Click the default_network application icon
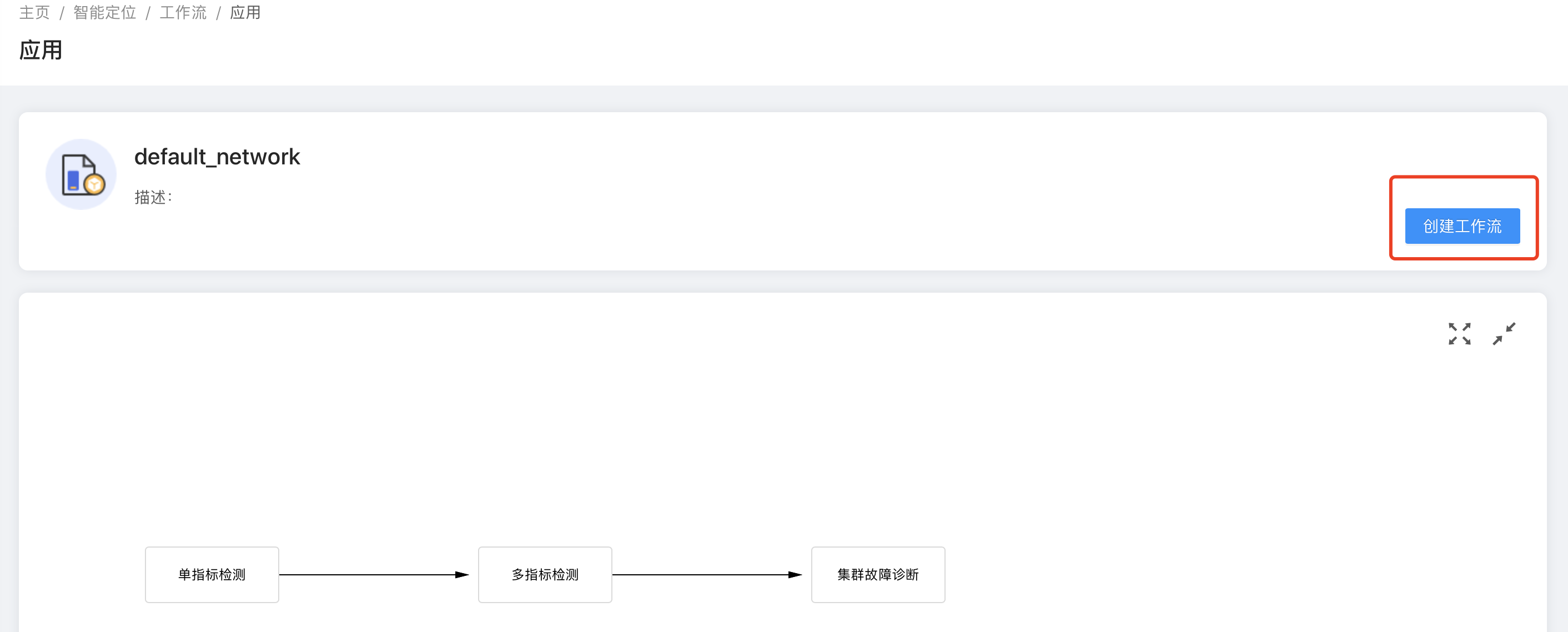This screenshot has height=632, width=1568. [x=81, y=174]
